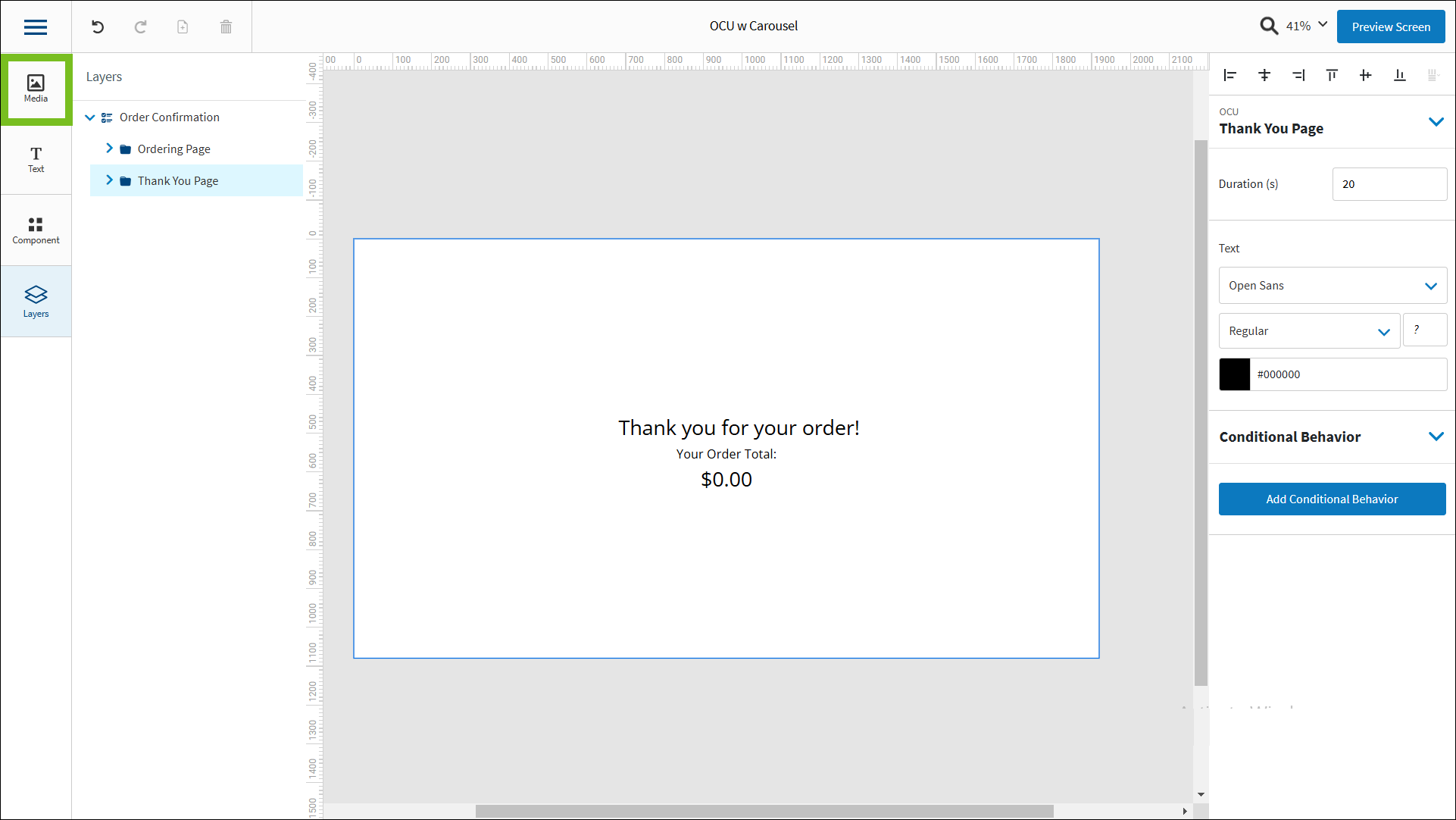Click the align bottom edges icon
The width and height of the screenshot is (1456, 820).
(1399, 75)
